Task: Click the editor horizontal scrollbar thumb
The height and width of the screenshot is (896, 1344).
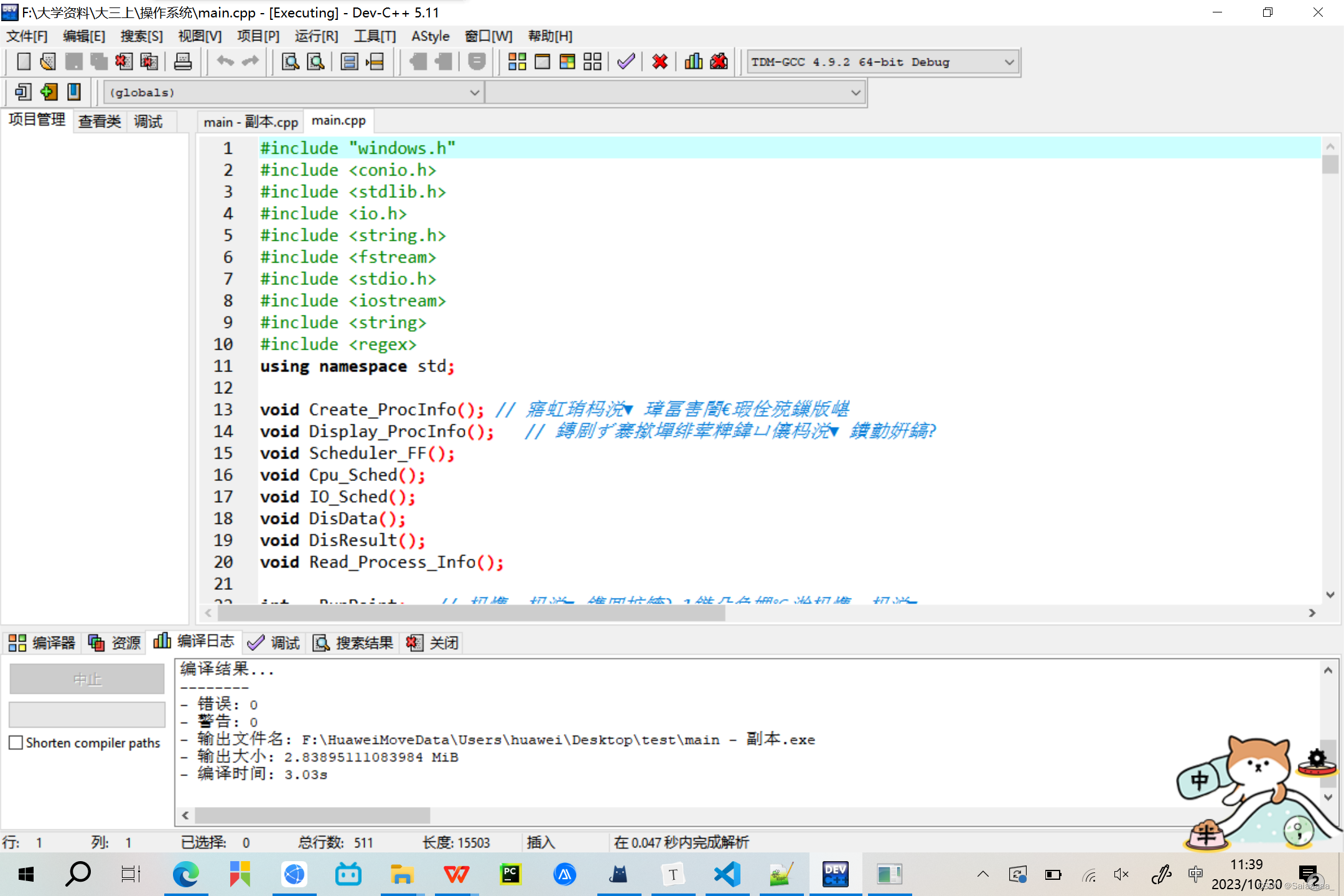Action: tap(471, 614)
